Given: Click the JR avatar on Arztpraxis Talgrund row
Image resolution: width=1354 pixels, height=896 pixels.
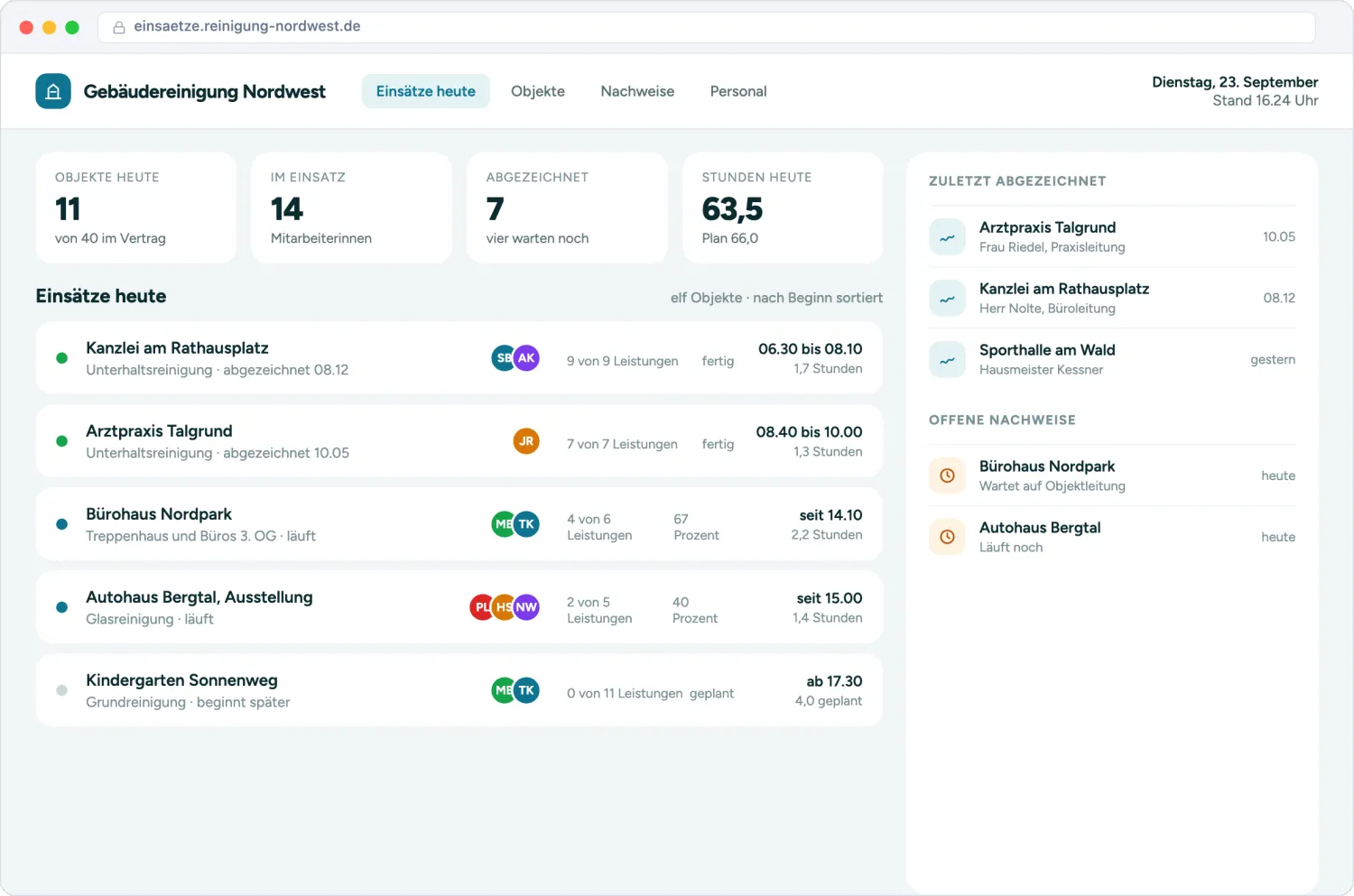Looking at the screenshot, I should 526,441.
